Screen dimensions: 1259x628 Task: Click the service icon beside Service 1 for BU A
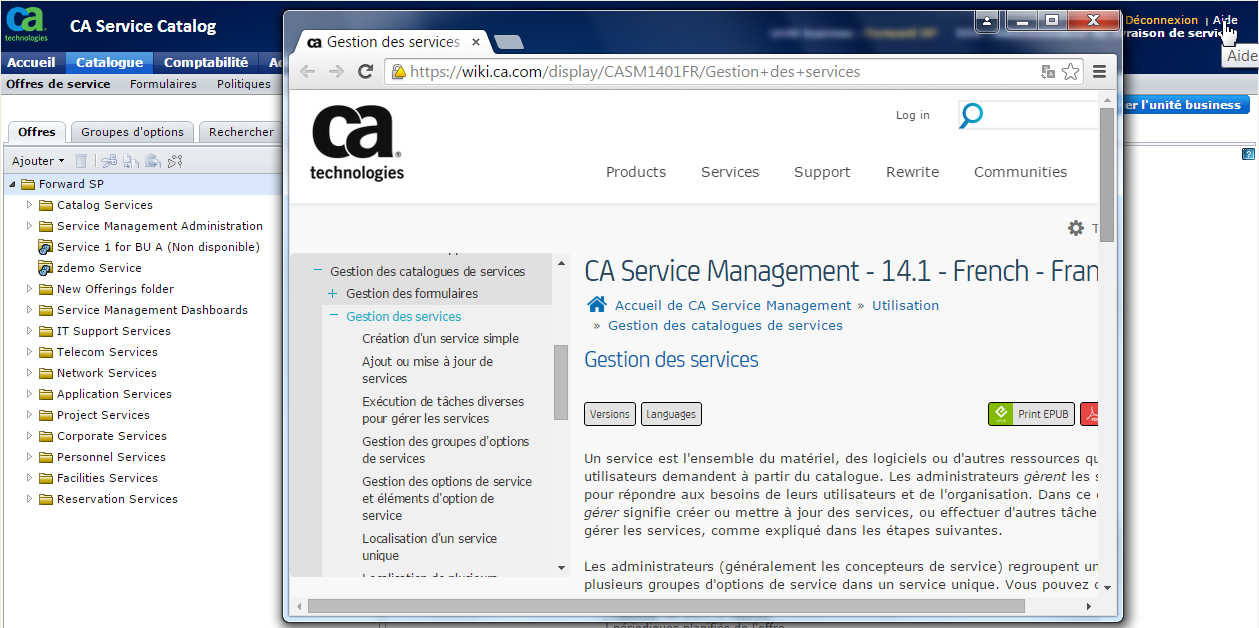[x=45, y=247]
